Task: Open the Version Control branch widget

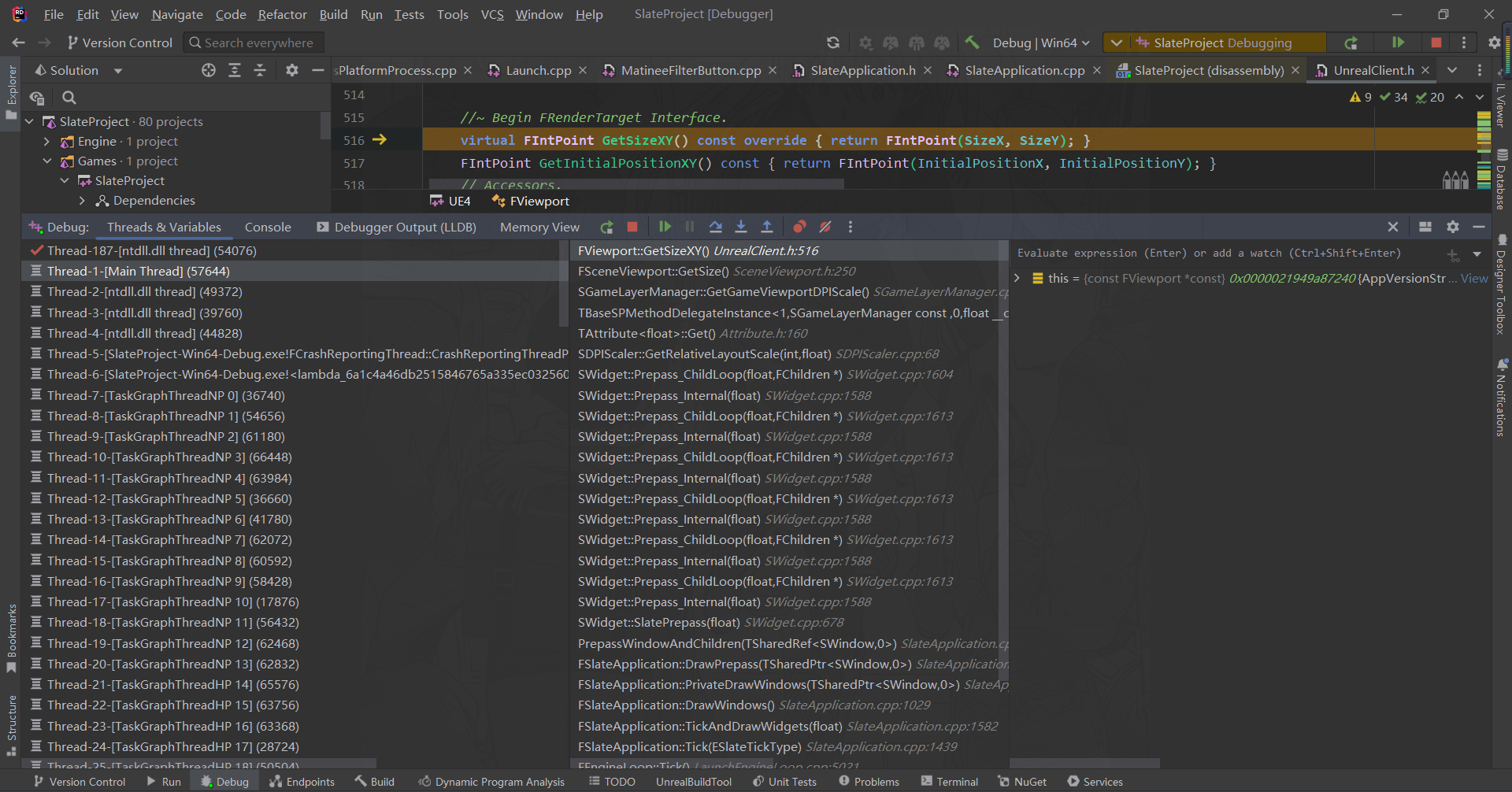Action: click(x=120, y=43)
